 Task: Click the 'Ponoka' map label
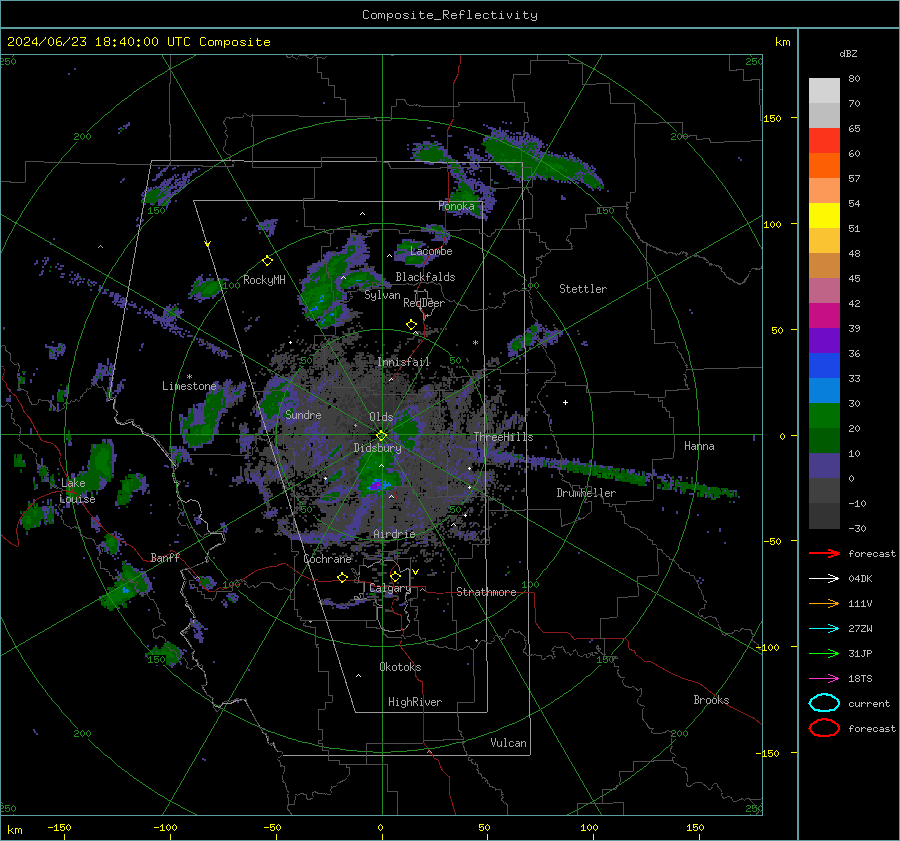tap(456, 206)
